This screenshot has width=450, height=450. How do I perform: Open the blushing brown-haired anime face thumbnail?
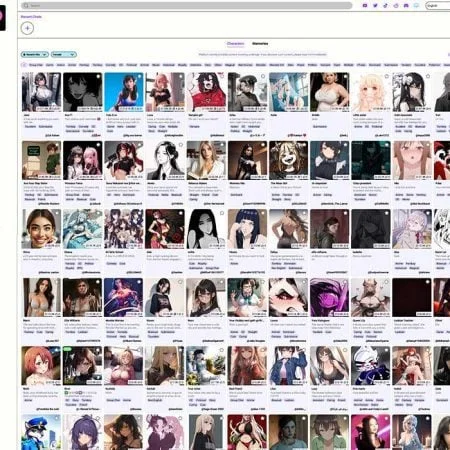click(x=412, y=160)
